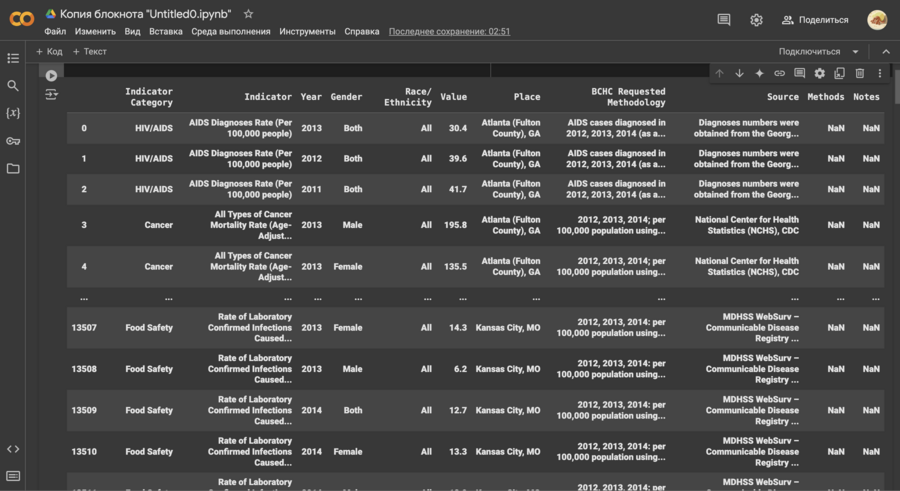Click Year 2012 in row 1
The height and width of the screenshot is (491, 900).
[x=311, y=158]
